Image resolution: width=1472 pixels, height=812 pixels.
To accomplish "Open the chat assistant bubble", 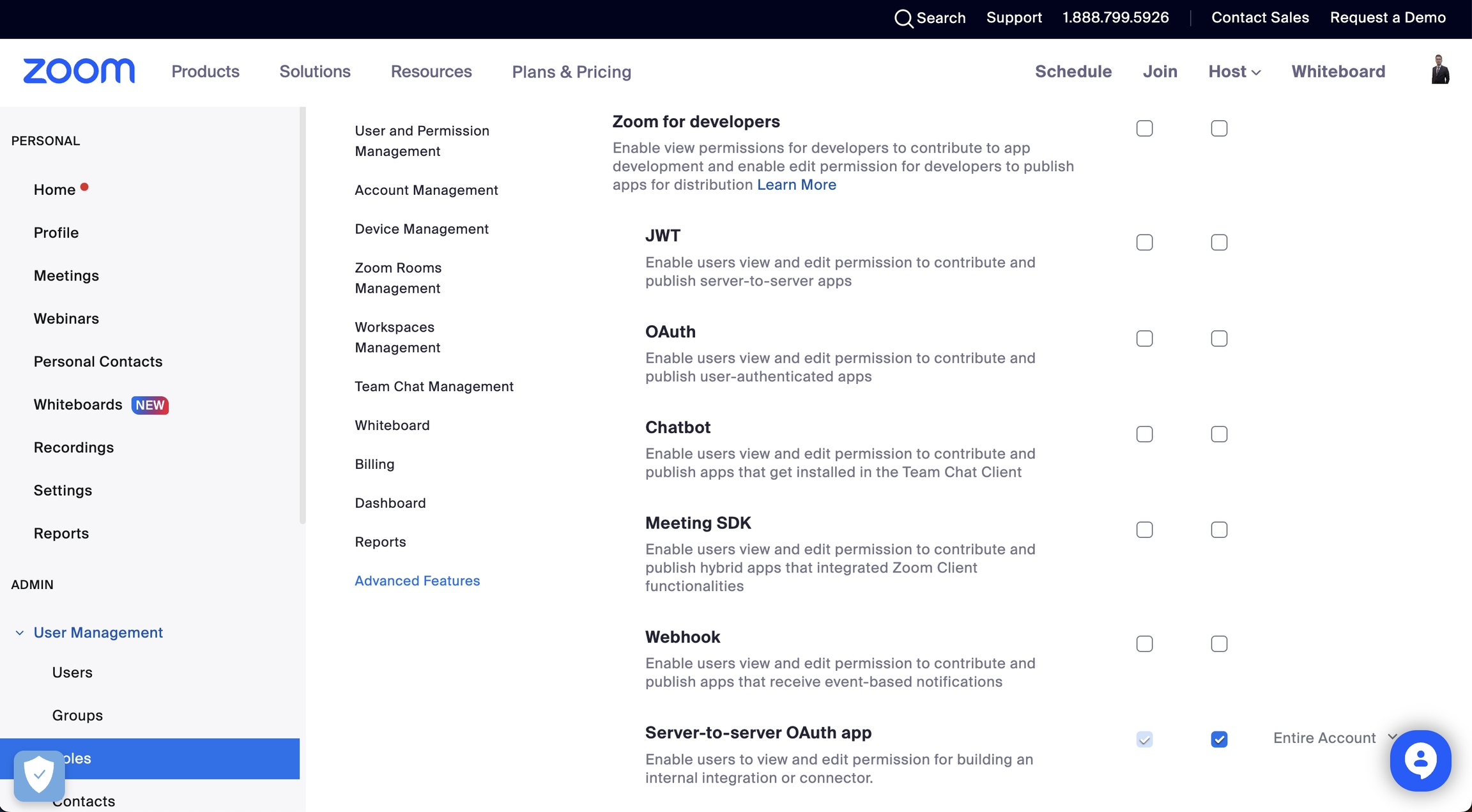I will point(1420,760).
